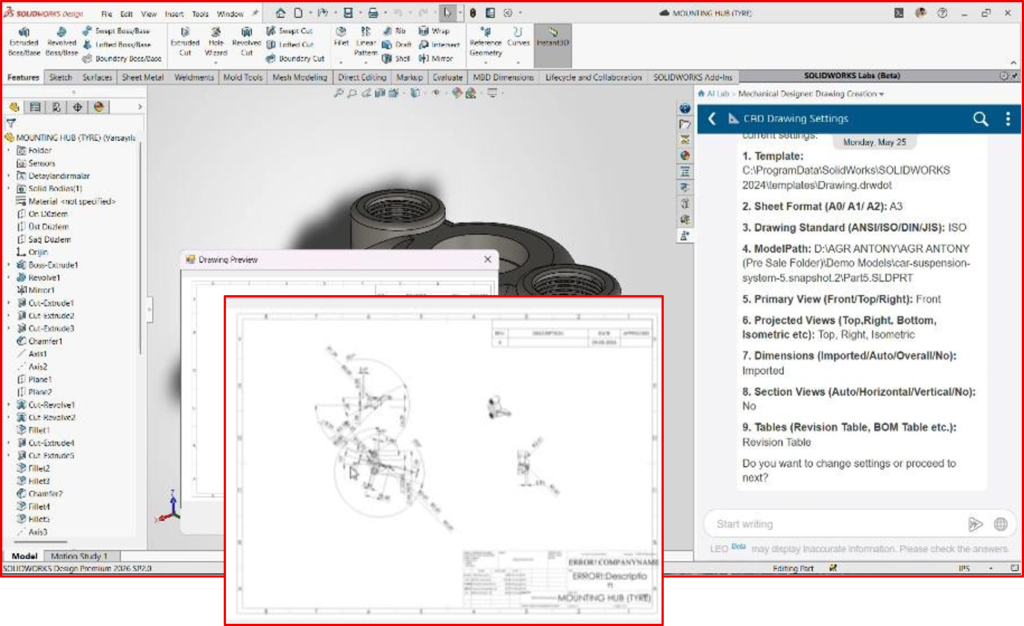This screenshot has height=626, width=1024.
Task: Go back from CAD Drawing Settings
Action: click(x=712, y=119)
